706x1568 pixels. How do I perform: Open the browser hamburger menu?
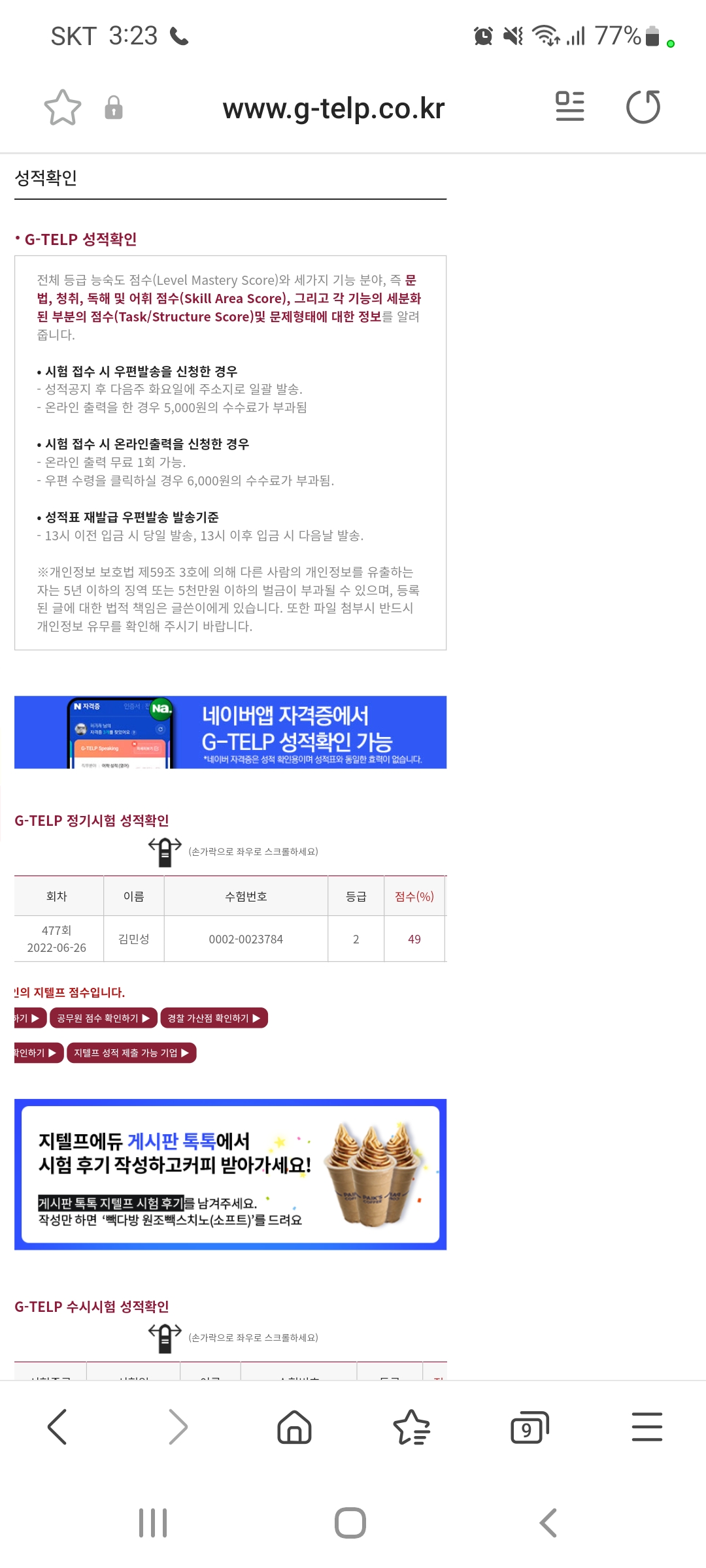point(647,1427)
